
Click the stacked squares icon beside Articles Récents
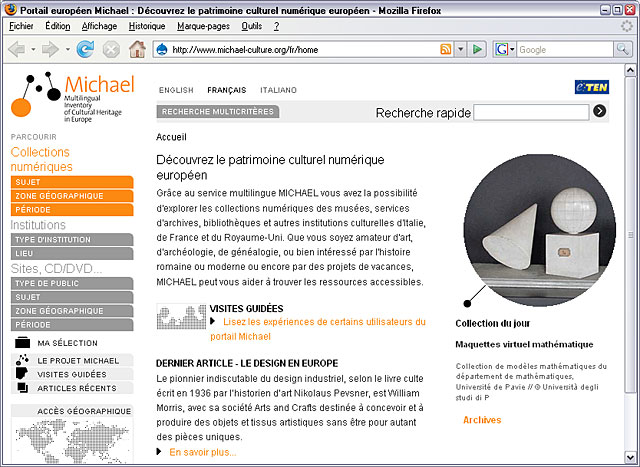pyautogui.click(x=23, y=387)
